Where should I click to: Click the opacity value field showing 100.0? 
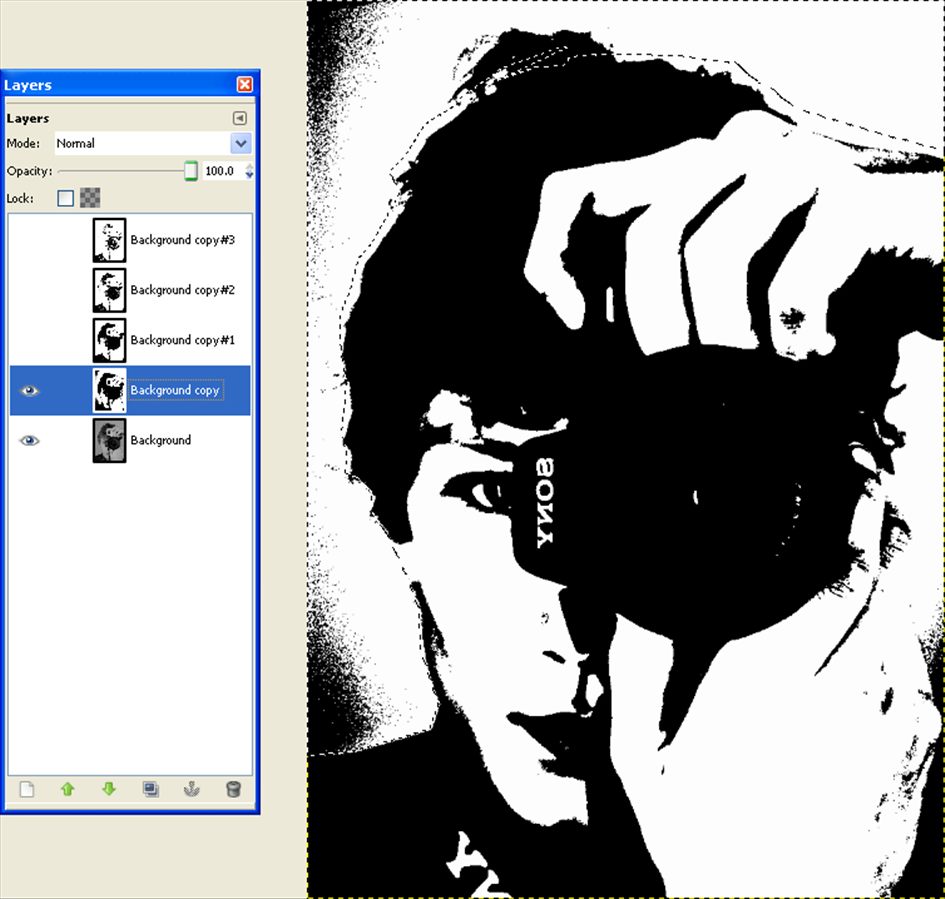[x=222, y=171]
